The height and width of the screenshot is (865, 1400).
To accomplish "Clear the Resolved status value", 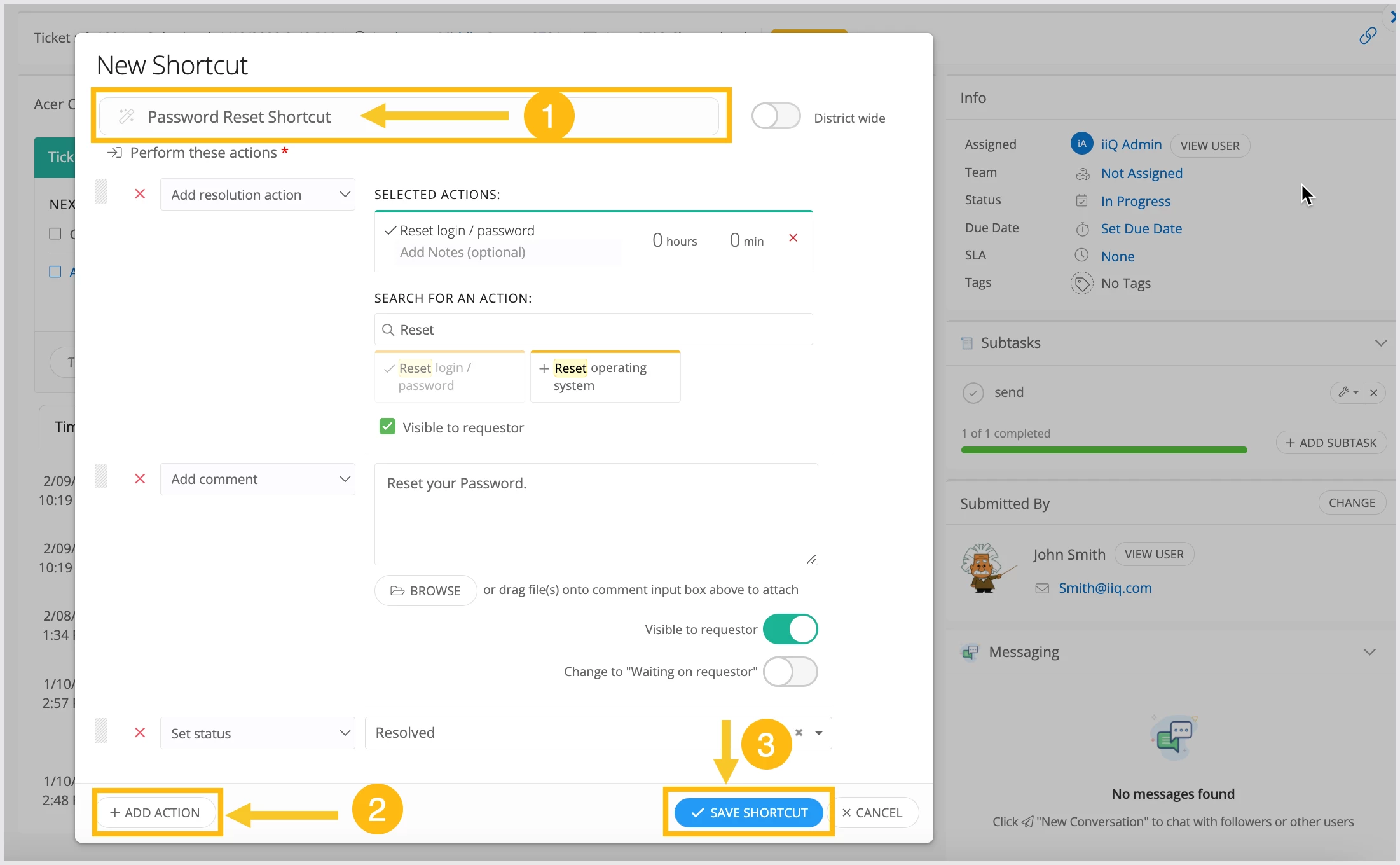I will pyautogui.click(x=799, y=733).
